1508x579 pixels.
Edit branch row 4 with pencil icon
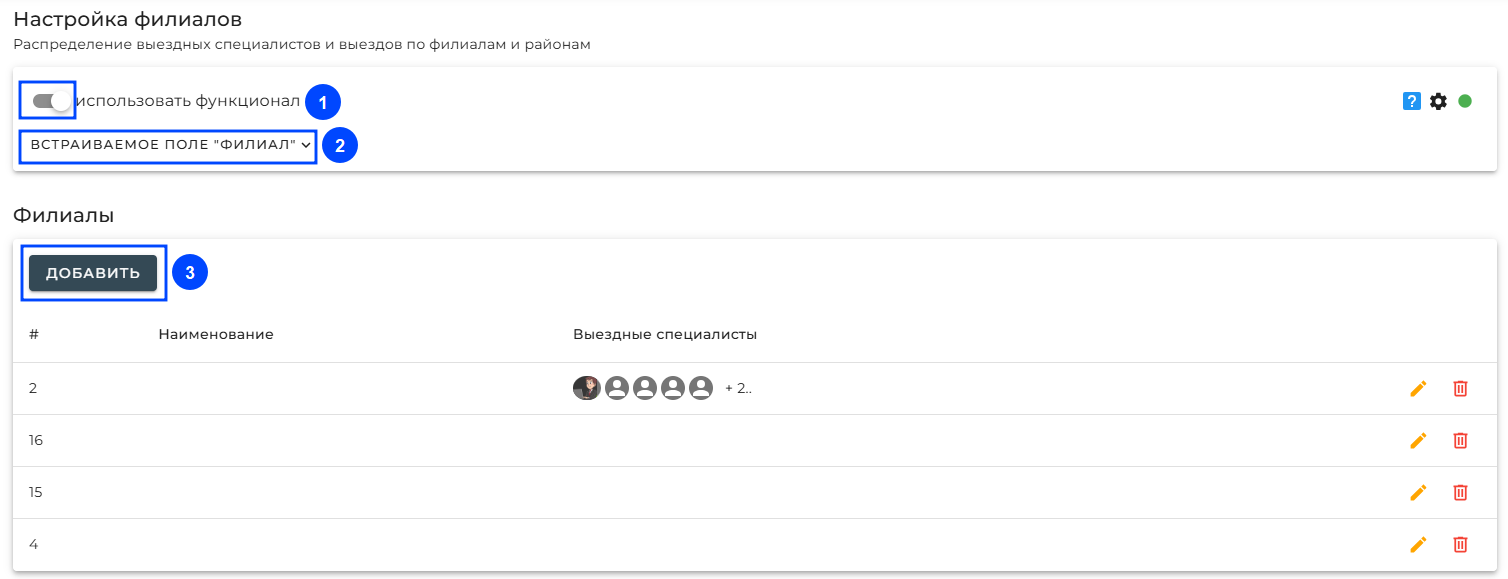tap(1418, 544)
